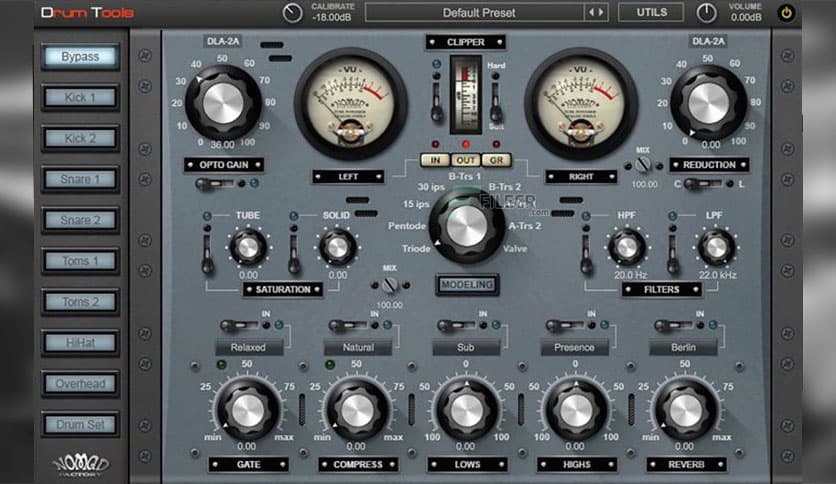Select the Kick 1 preset
The image size is (836, 484).
[80, 98]
